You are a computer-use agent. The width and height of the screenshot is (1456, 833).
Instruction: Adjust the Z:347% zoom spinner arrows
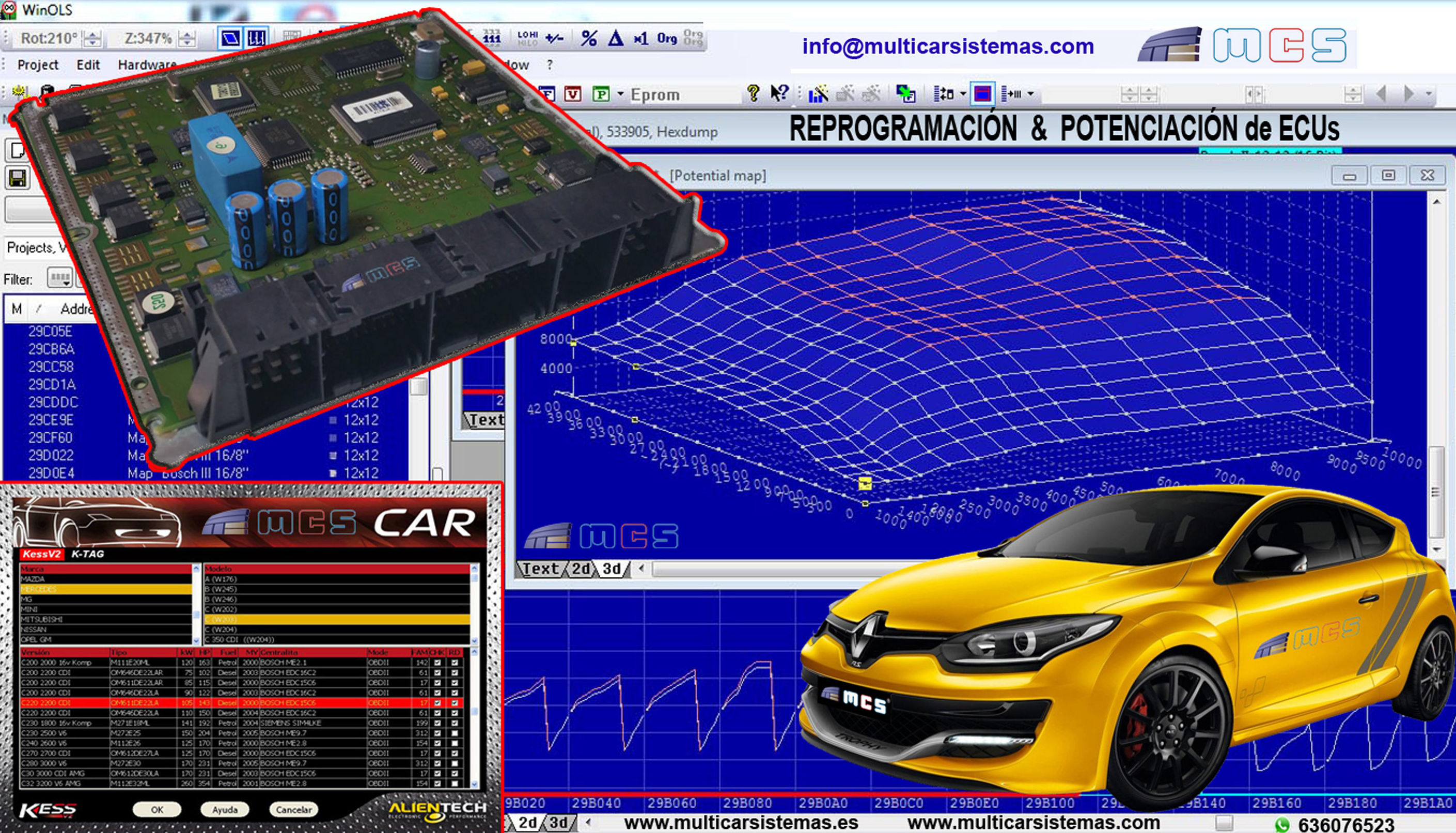[x=186, y=39]
